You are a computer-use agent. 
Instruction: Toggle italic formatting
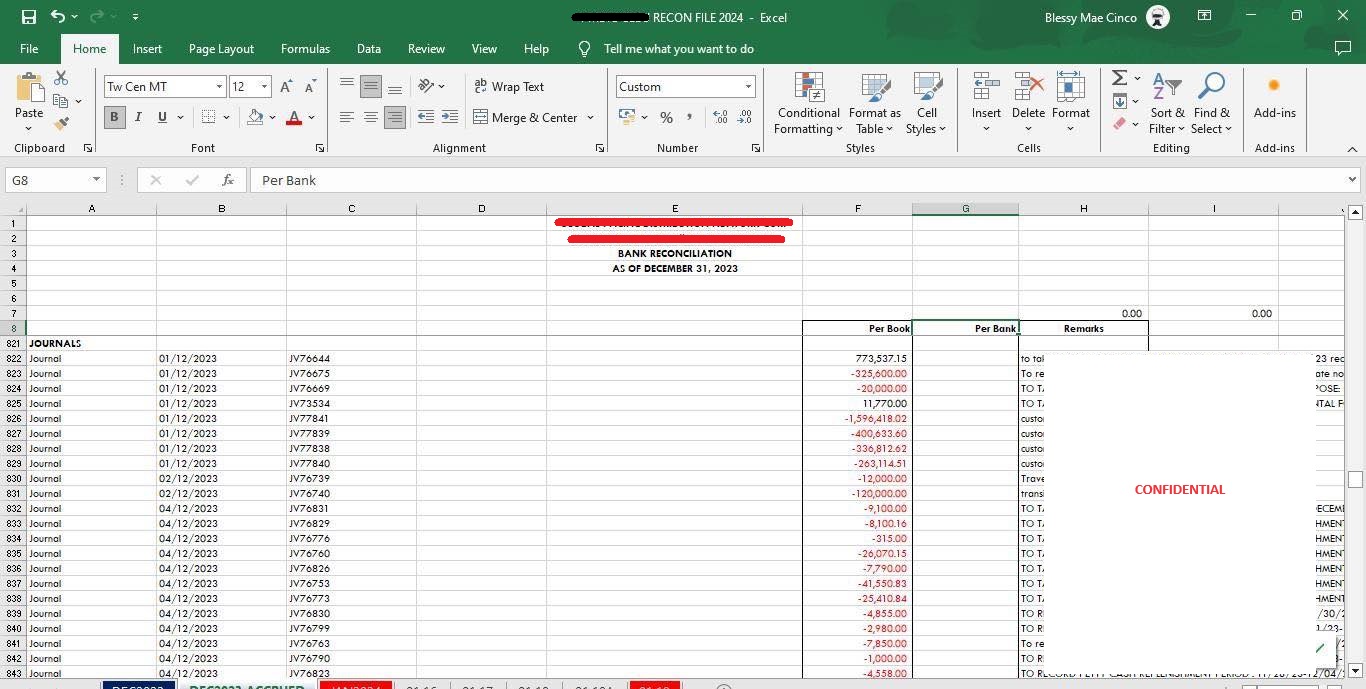pos(138,117)
